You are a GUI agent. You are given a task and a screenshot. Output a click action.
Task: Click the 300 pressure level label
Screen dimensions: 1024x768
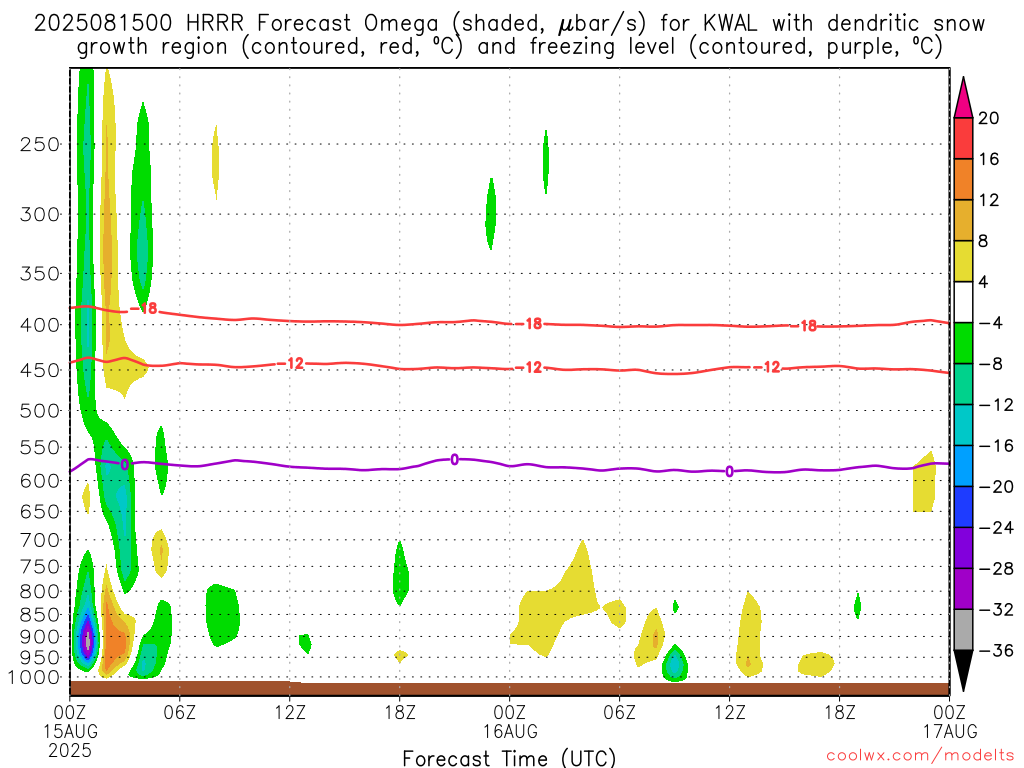[x=40, y=214]
